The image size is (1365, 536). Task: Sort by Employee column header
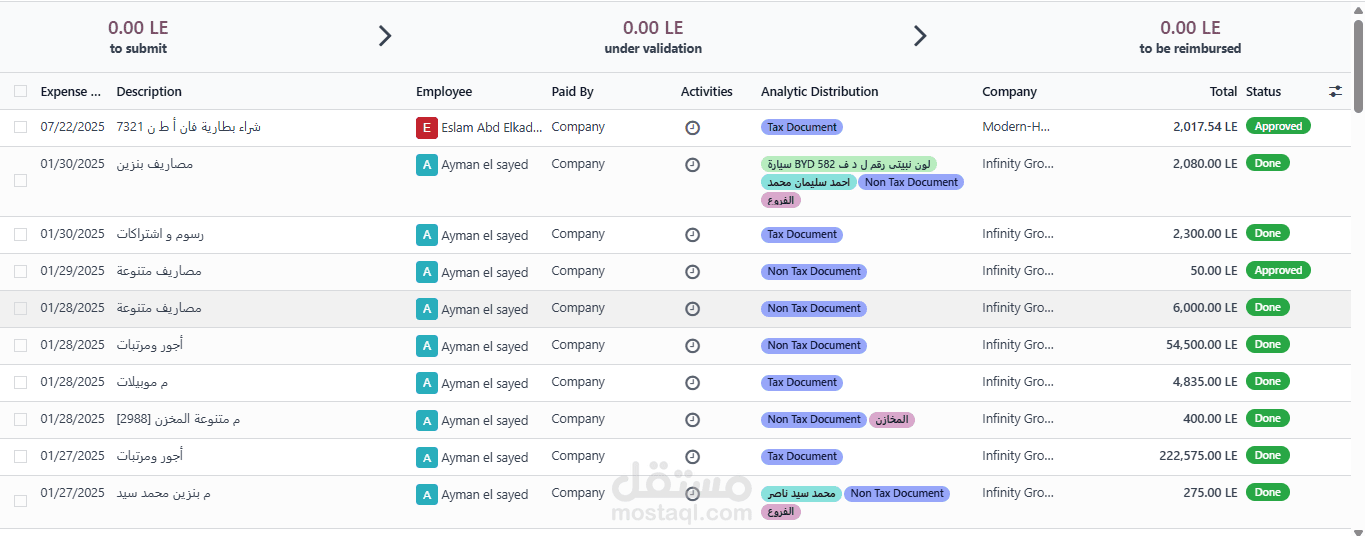[x=444, y=92]
